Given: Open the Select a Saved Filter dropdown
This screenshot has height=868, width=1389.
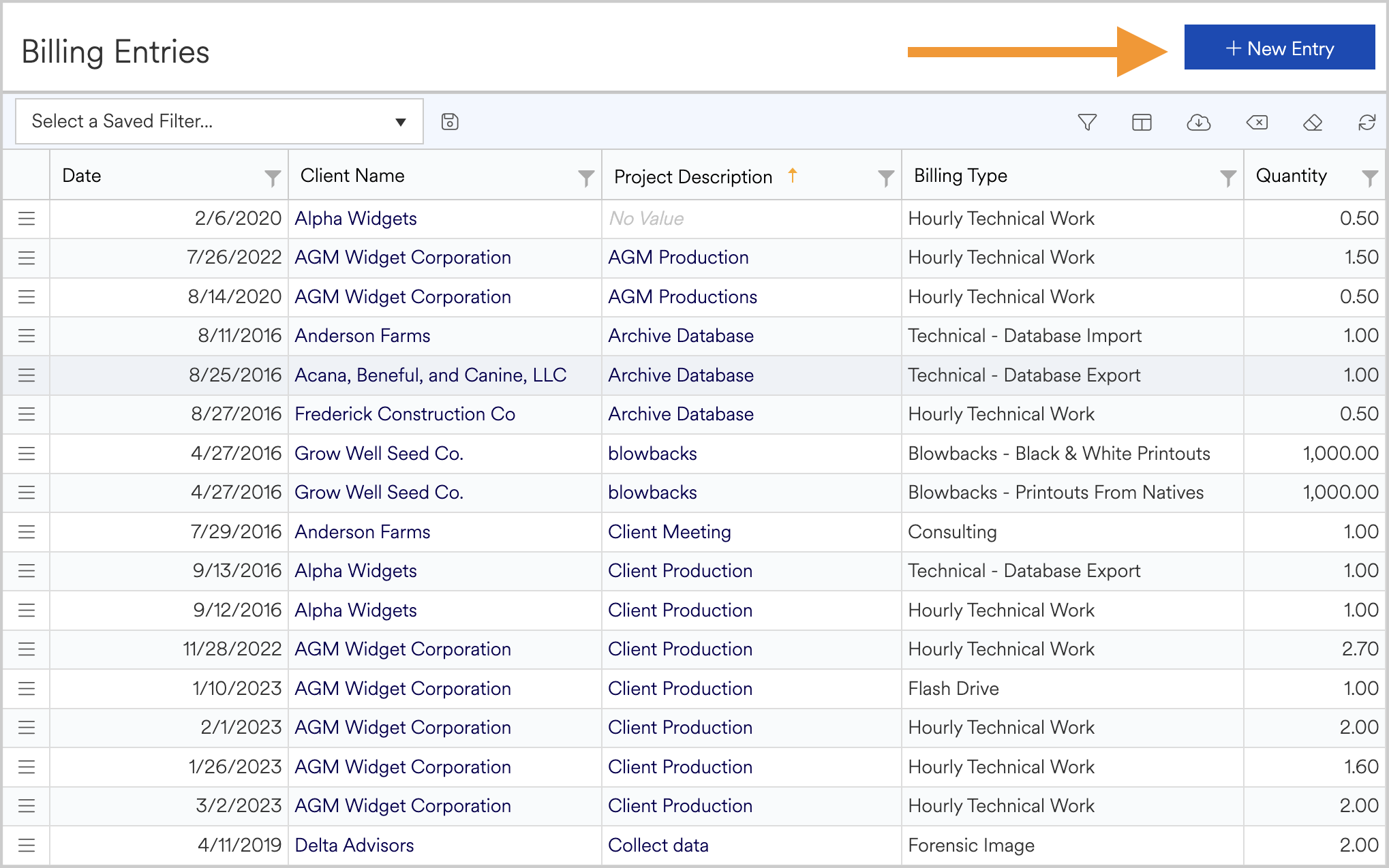Looking at the screenshot, I should pyautogui.click(x=219, y=121).
